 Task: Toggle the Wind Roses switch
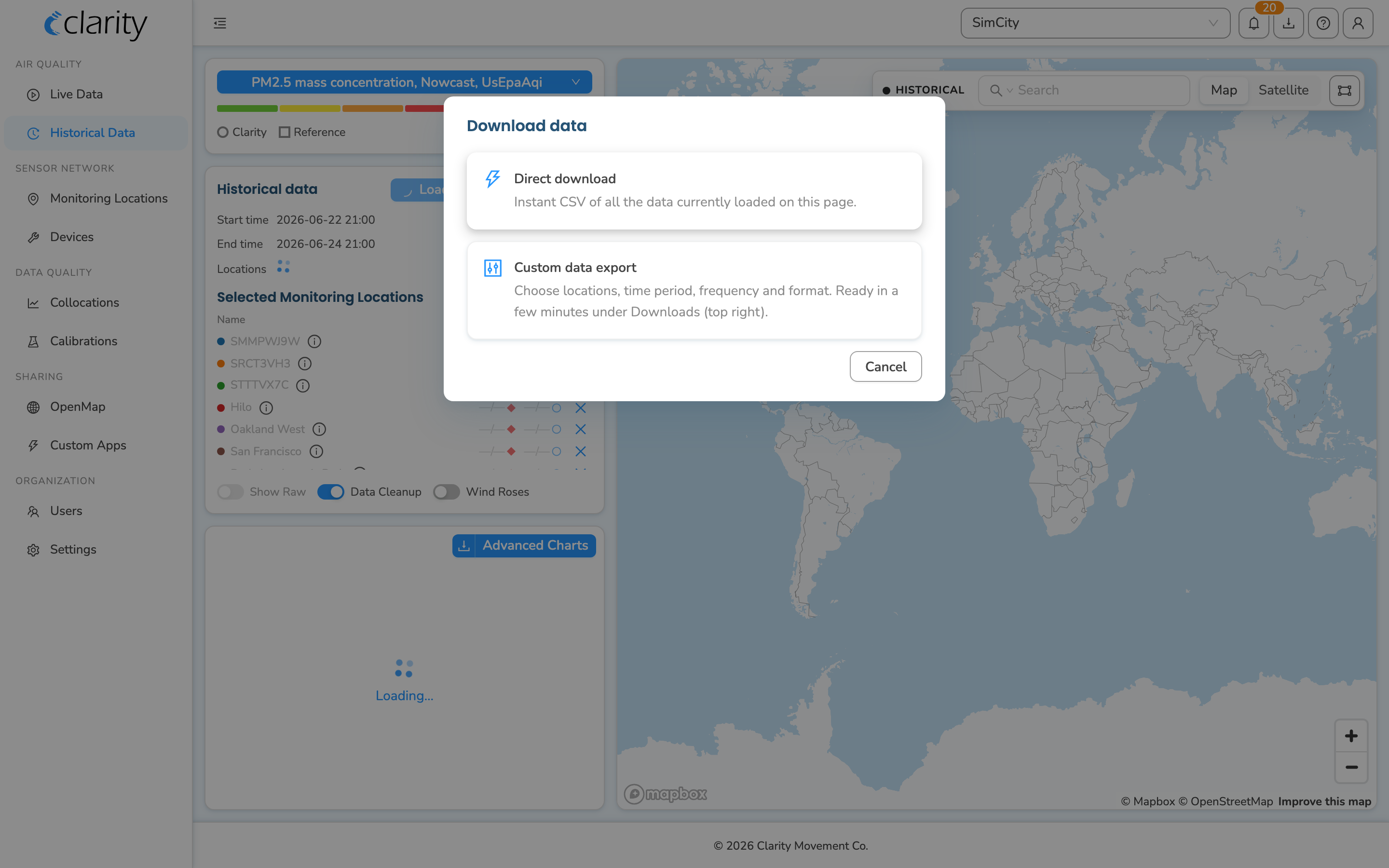446,492
